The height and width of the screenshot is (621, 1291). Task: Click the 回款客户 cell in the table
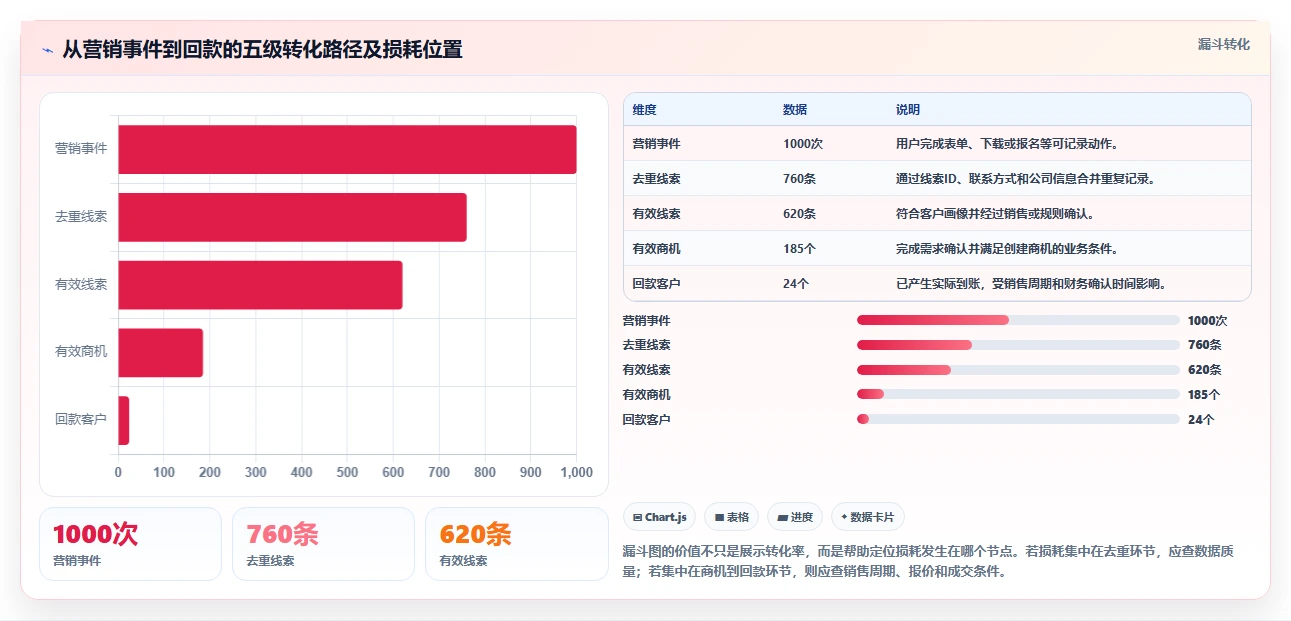[x=657, y=284]
